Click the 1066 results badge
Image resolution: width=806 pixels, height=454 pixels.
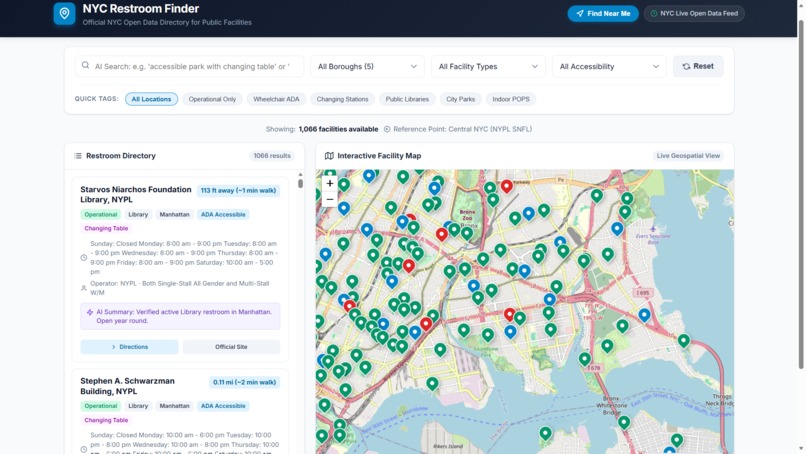coord(272,156)
